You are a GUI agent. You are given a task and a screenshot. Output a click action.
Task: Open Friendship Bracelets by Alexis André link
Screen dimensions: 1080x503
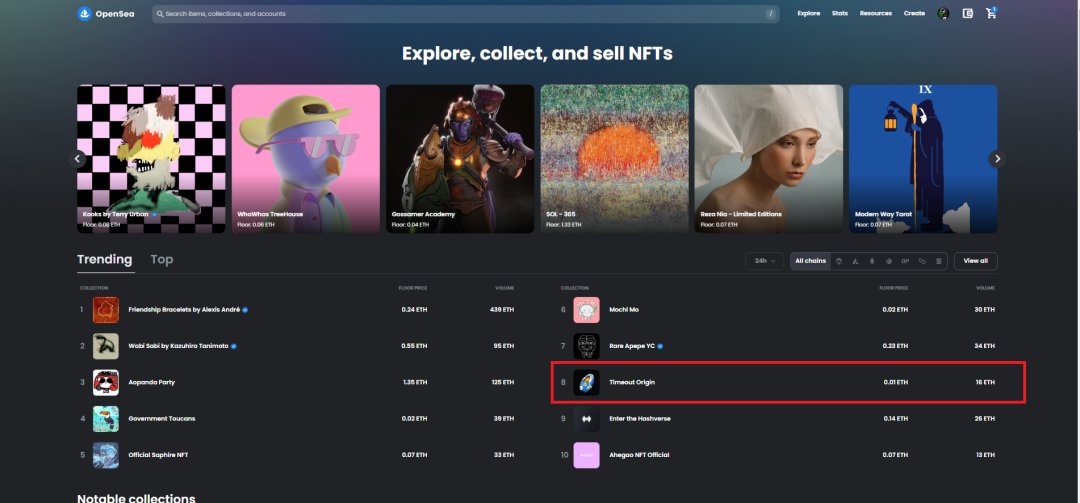184,310
